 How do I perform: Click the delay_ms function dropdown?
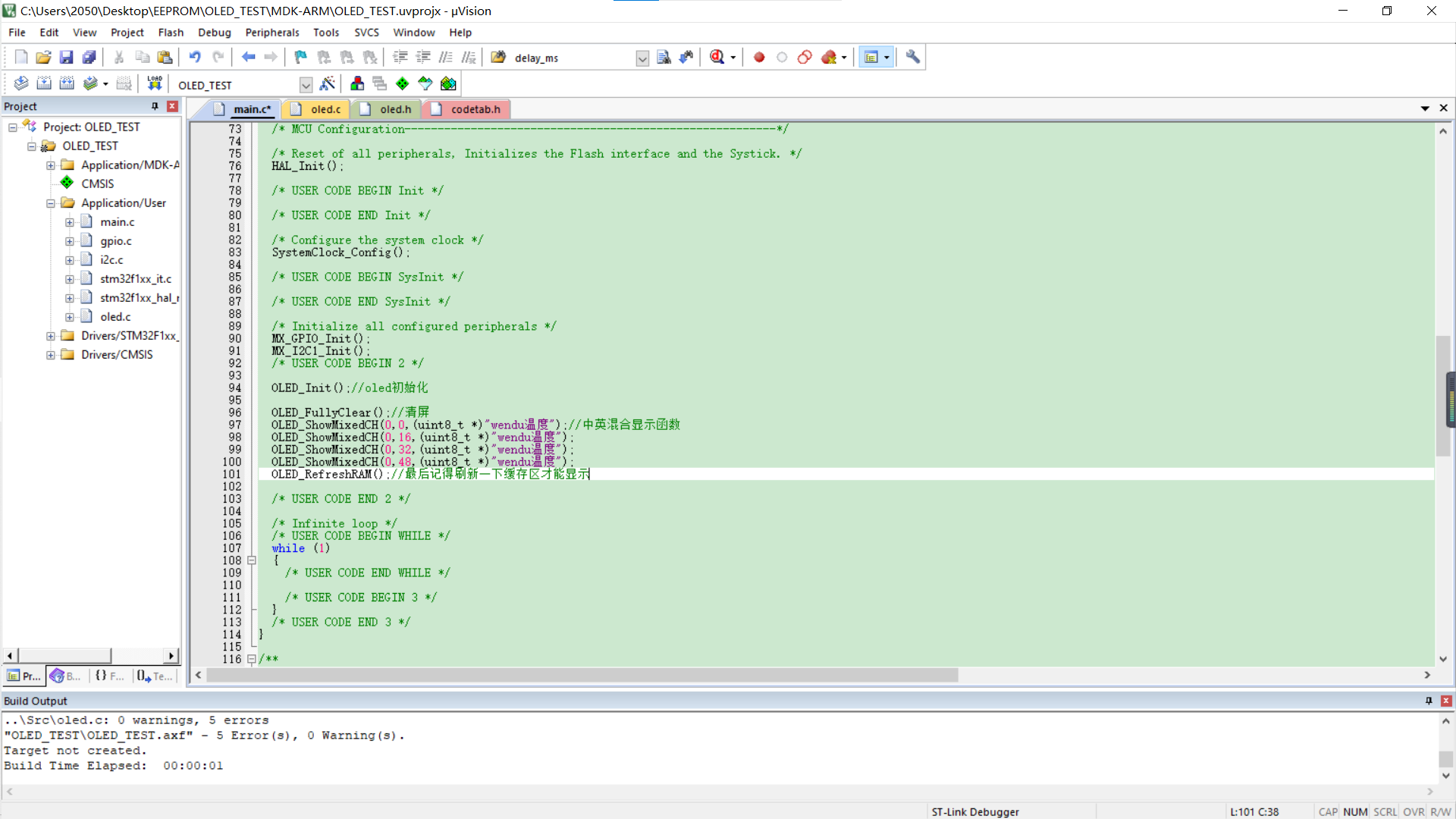tap(643, 57)
